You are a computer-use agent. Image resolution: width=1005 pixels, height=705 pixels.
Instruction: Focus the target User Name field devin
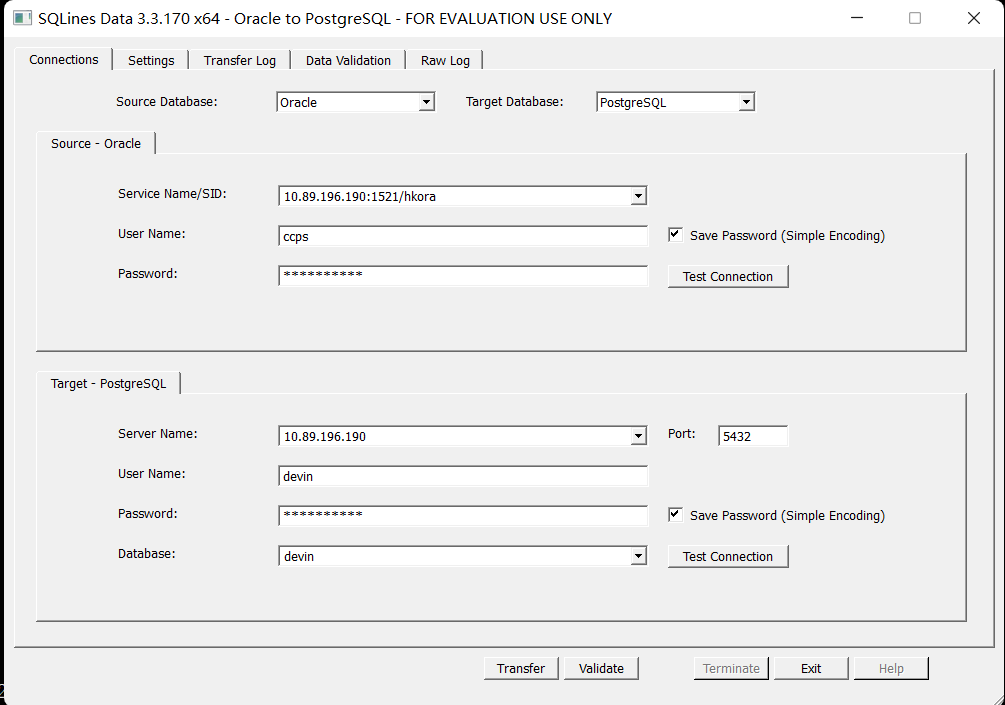click(463, 476)
